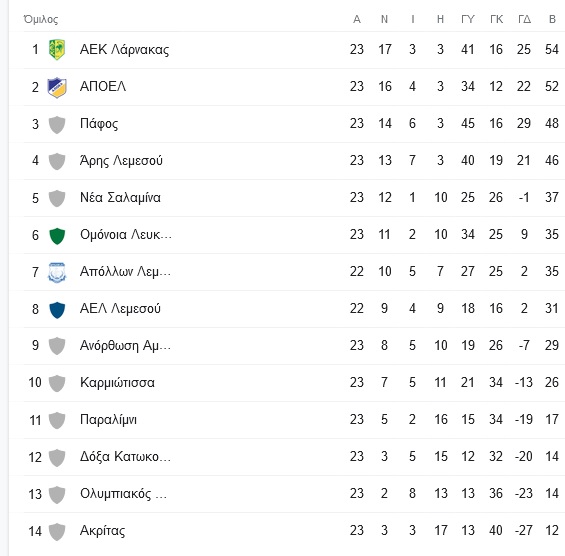
Task: Click the ΓΥ goals-for column header
Action: click(x=468, y=19)
